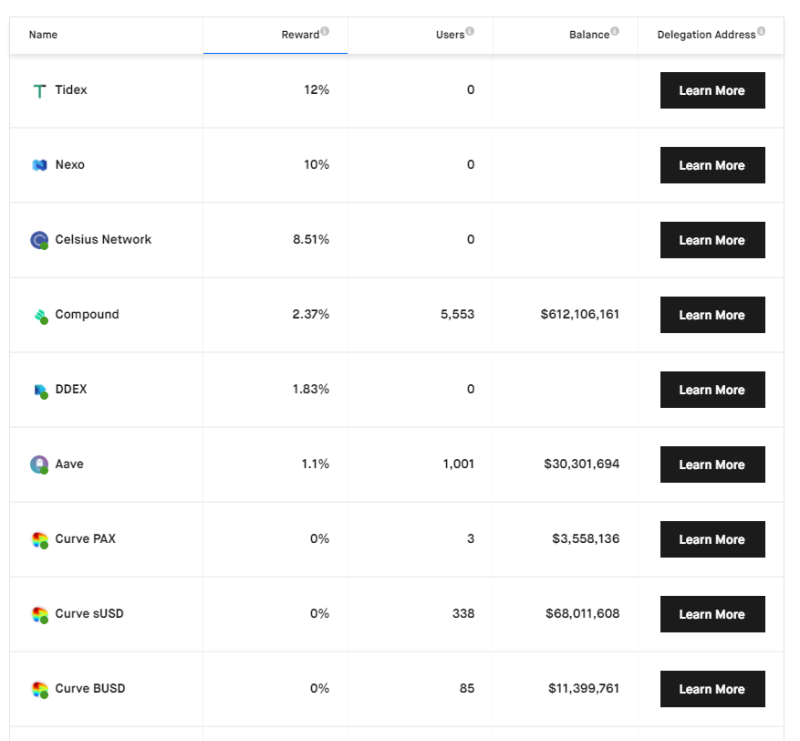Screen dimensions: 800x741
Task: Click the Balance column info icon
Action: (x=615, y=31)
